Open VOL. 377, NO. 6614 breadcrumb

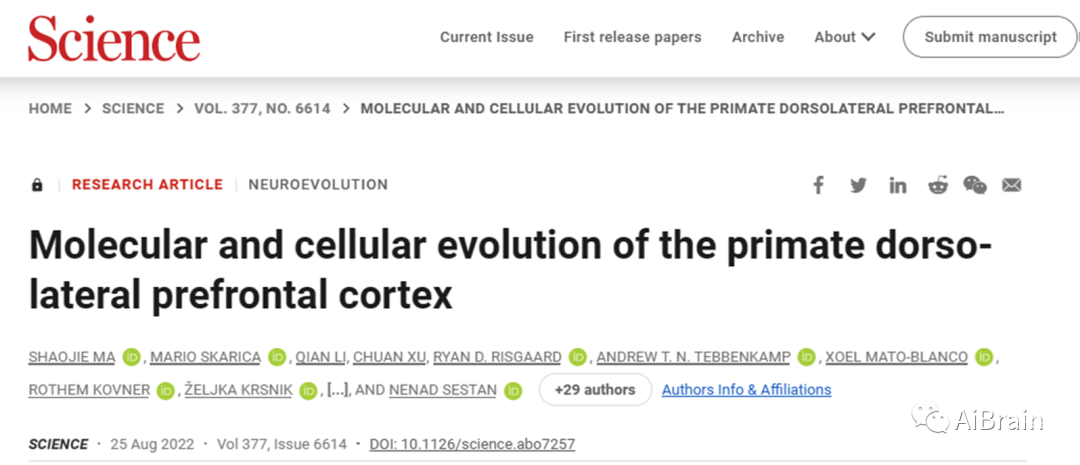tap(262, 109)
